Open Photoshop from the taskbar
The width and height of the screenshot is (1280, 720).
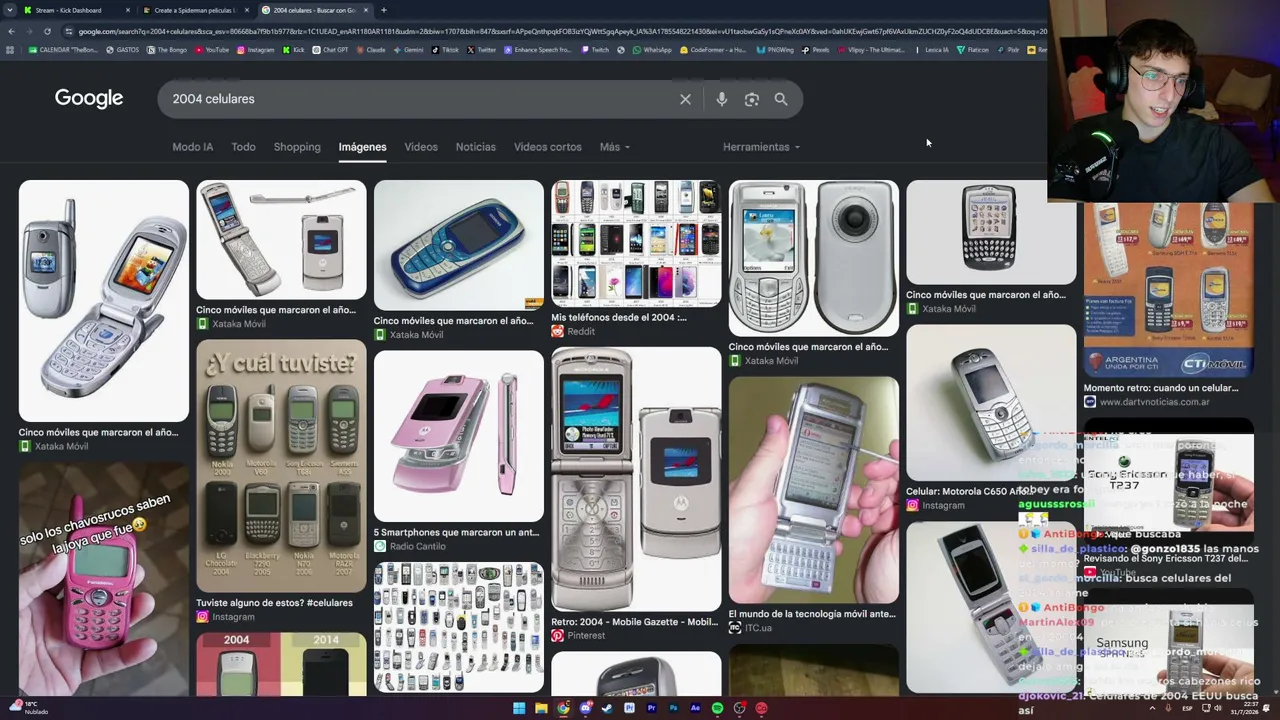(673, 708)
